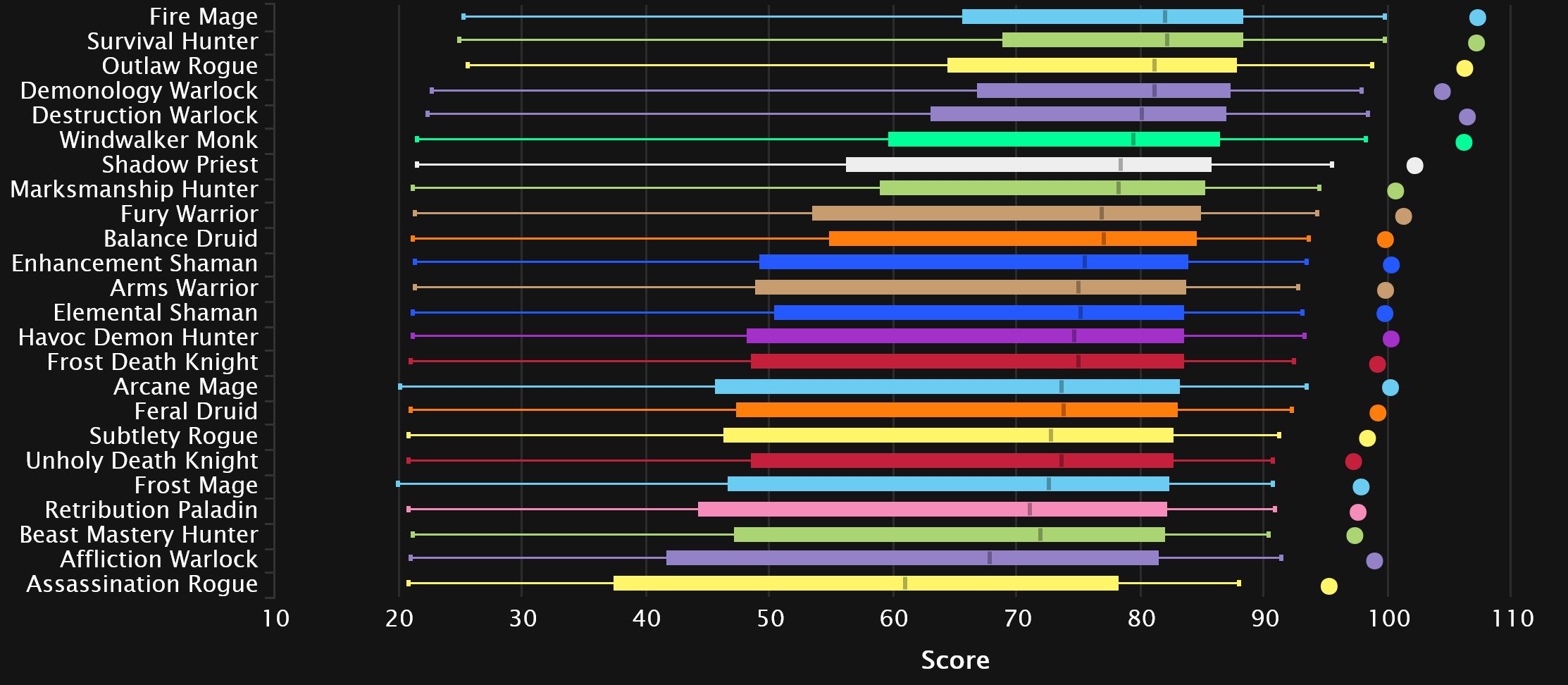Click the Frost Death Knight red bar

967,362
